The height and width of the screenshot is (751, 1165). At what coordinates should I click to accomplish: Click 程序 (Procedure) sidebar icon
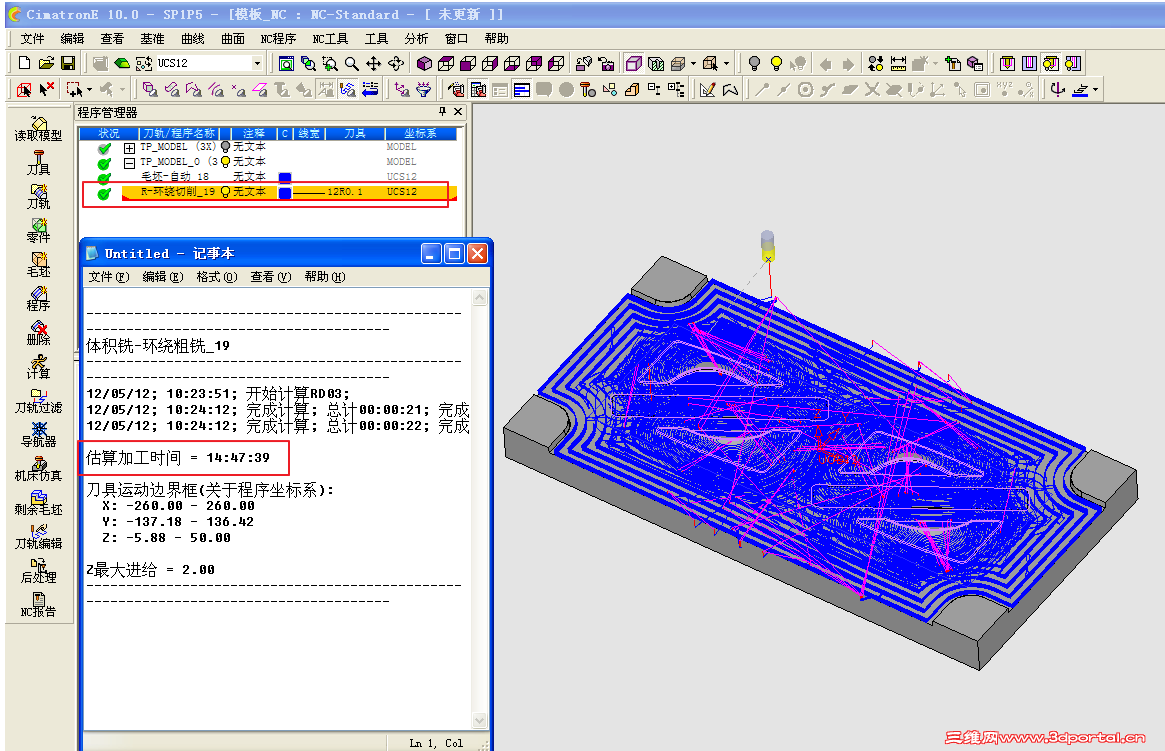(38, 299)
